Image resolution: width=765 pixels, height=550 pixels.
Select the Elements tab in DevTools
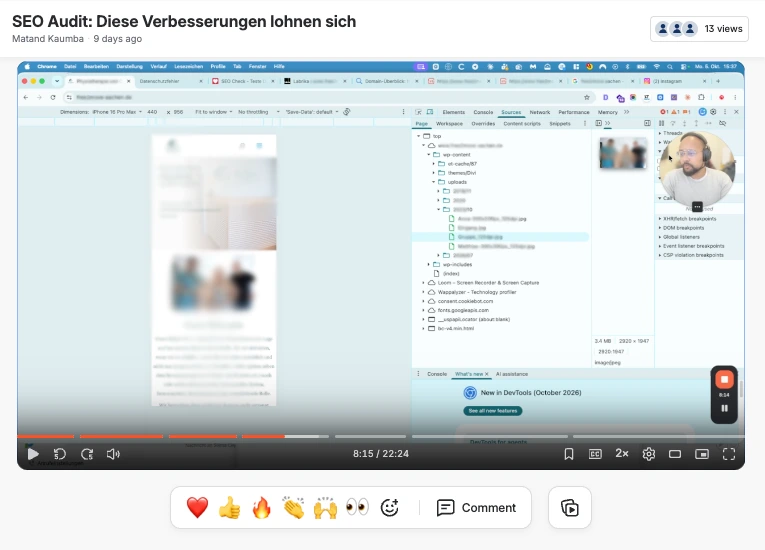[453, 112]
